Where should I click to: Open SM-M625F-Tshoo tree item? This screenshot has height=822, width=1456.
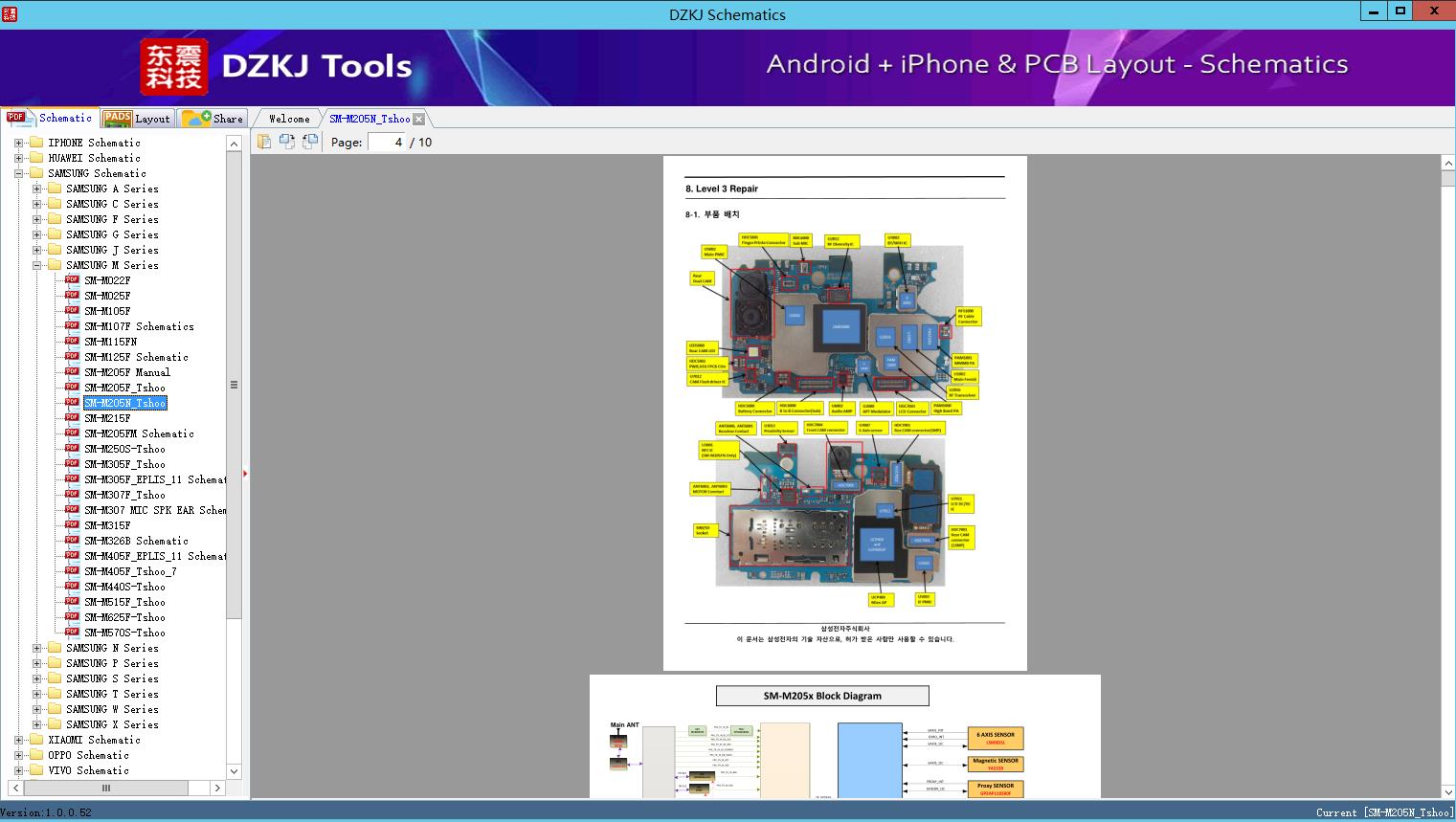(x=124, y=617)
